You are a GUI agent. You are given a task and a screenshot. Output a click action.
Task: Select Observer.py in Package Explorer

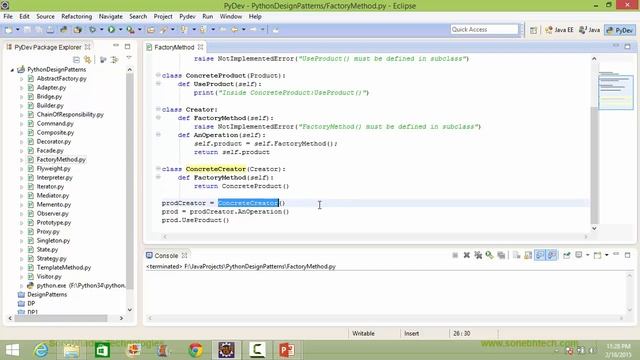point(52,213)
